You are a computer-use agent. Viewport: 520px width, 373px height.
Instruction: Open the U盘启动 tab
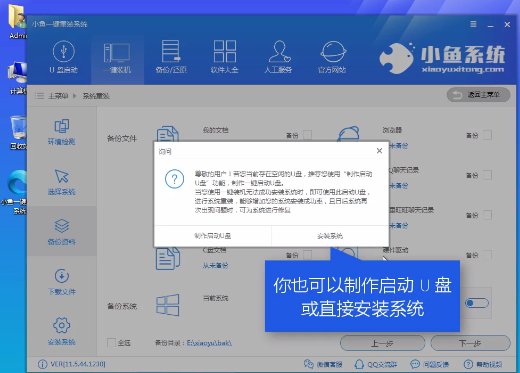[x=63, y=57]
